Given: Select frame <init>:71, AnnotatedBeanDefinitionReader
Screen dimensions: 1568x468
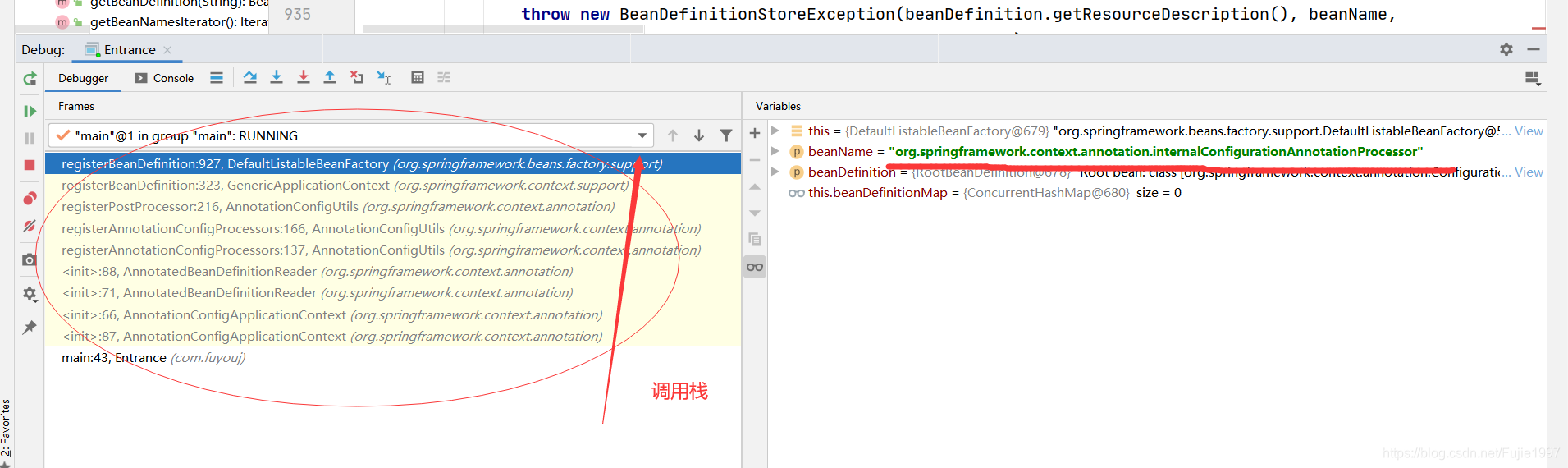Looking at the screenshot, I should coord(393,292).
